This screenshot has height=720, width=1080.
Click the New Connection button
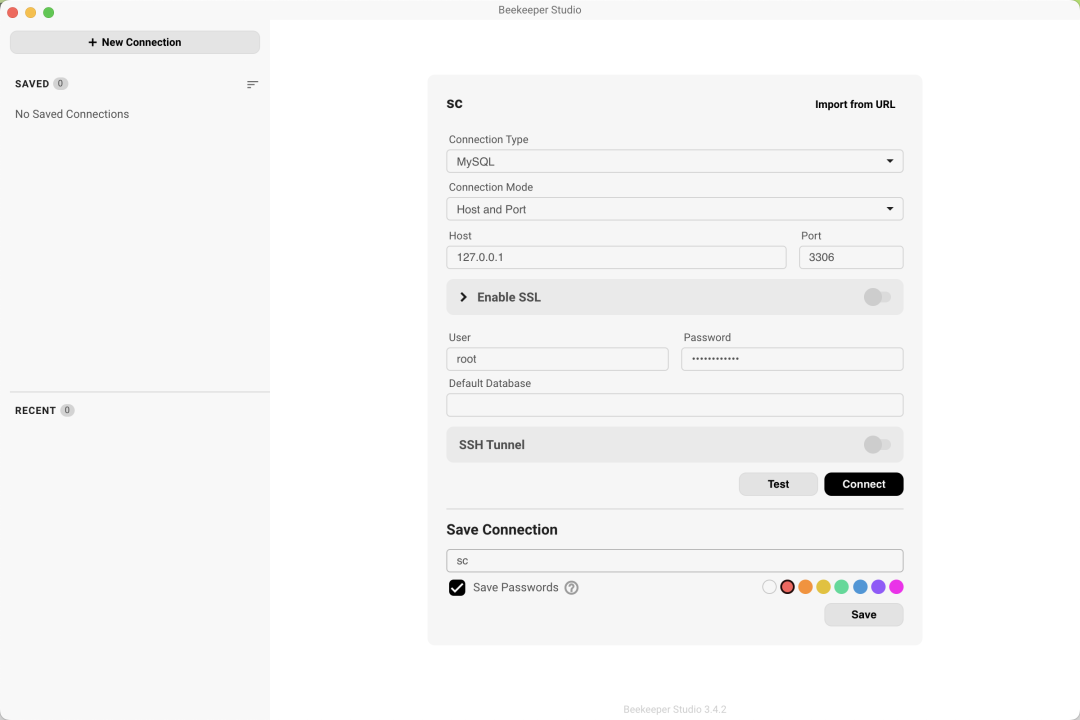[135, 42]
